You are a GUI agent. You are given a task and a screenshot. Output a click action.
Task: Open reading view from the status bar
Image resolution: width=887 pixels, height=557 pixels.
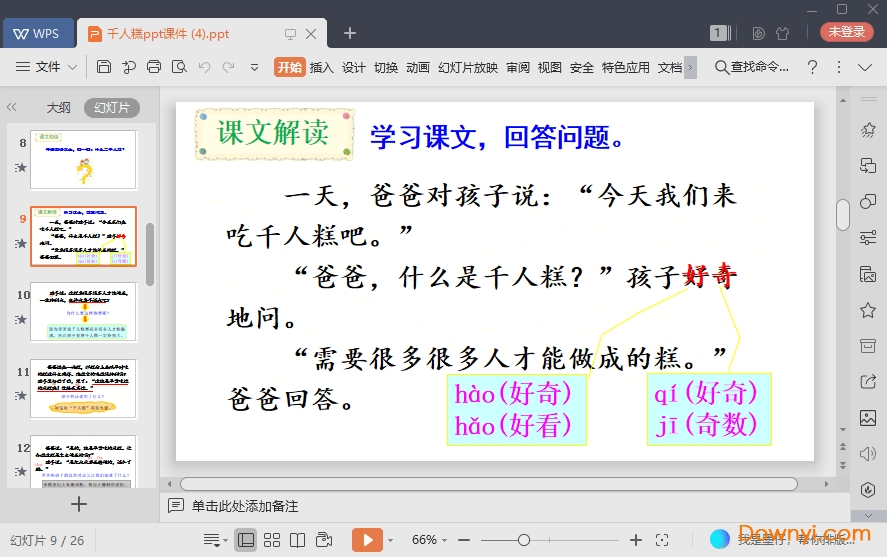pos(297,540)
